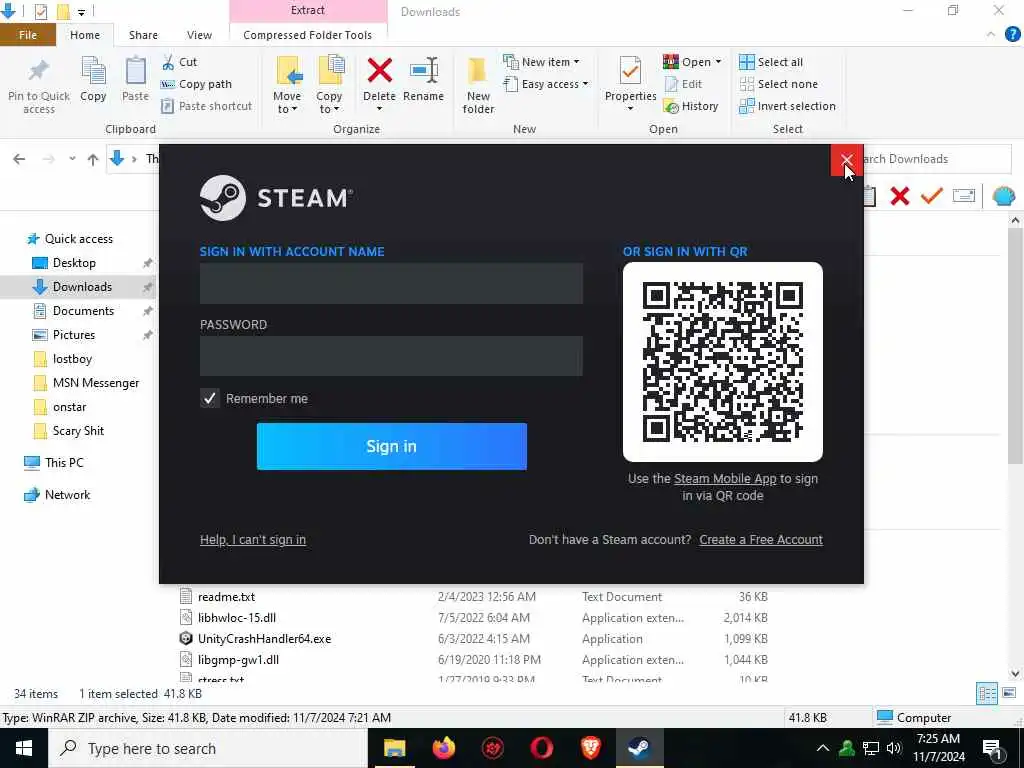Open file History in ribbon
1024x768 pixels.
[690, 106]
